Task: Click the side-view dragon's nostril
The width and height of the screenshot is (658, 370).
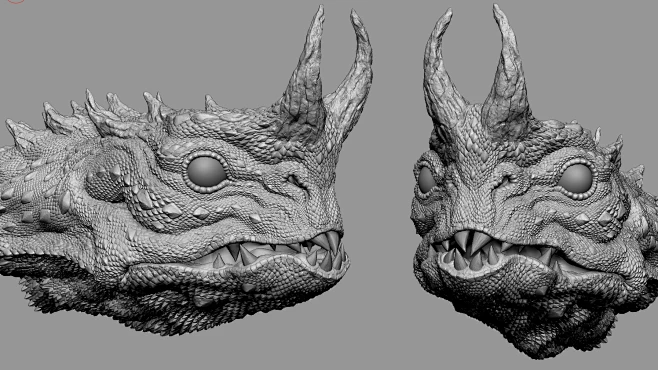Action: tap(297, 180)
